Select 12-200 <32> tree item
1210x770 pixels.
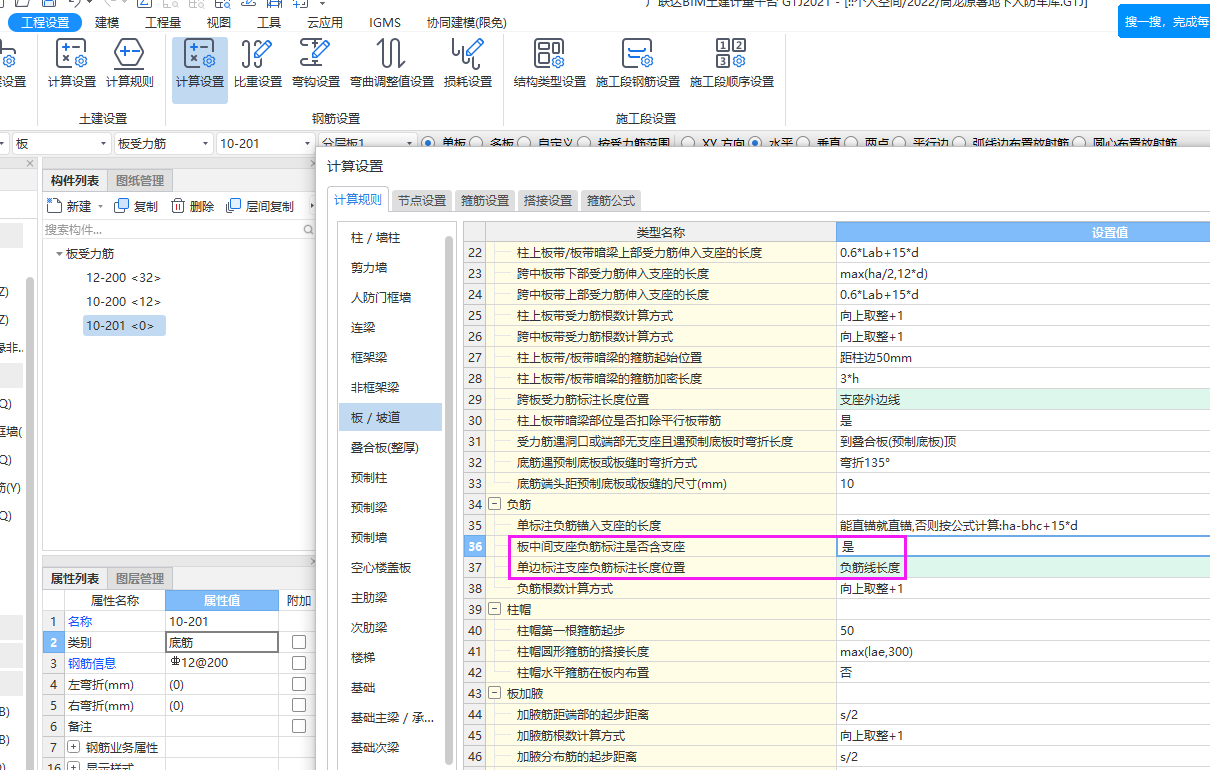pyautogui.click(x=123, y=278)
